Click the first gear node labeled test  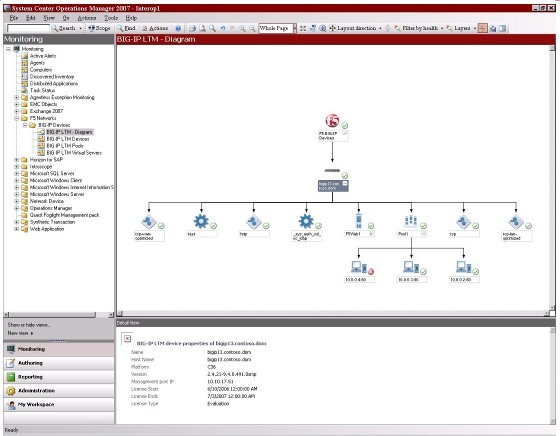tap(201, 221)
